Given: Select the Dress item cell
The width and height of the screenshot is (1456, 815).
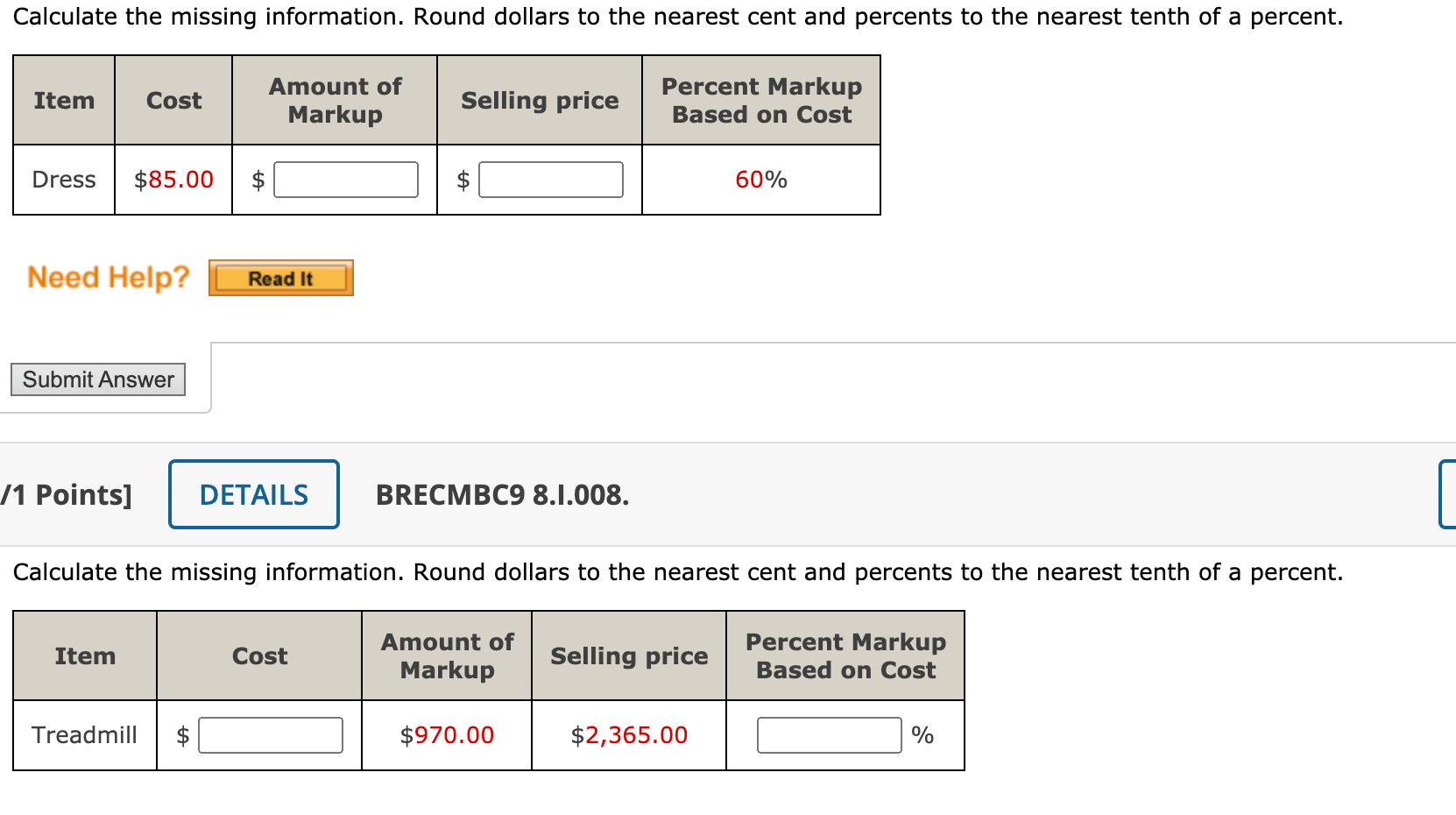Looking at the screenshot, I should click(64, 180).
